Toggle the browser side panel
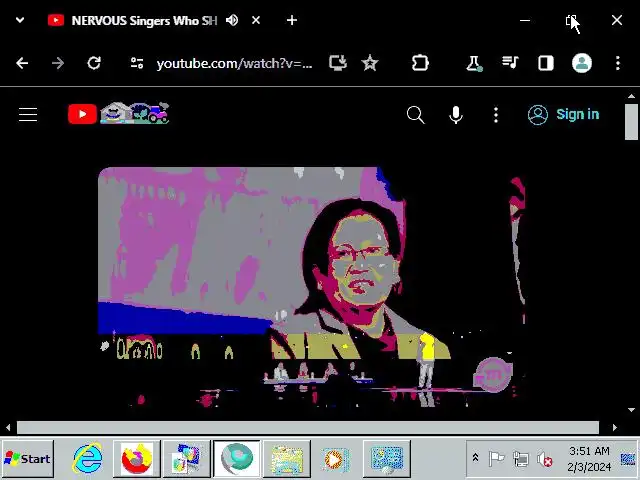The image size is (640, 480). pyautogui.click(x=546, y=63)
